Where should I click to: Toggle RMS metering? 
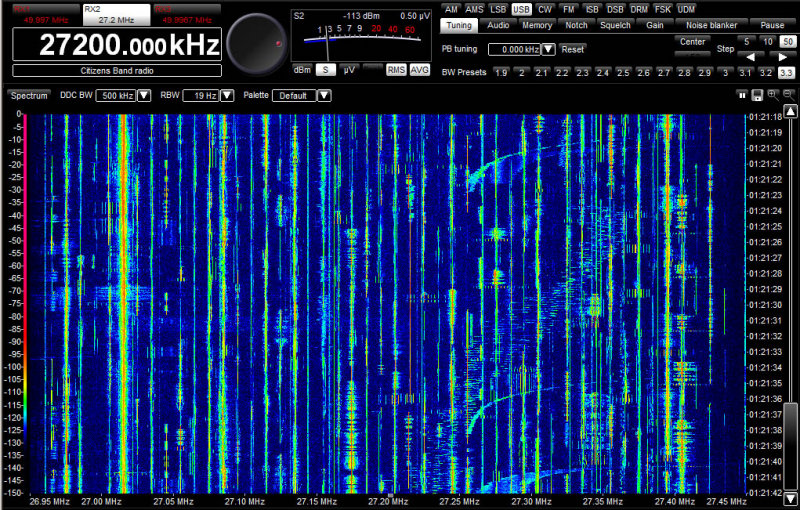pos(396,70)
